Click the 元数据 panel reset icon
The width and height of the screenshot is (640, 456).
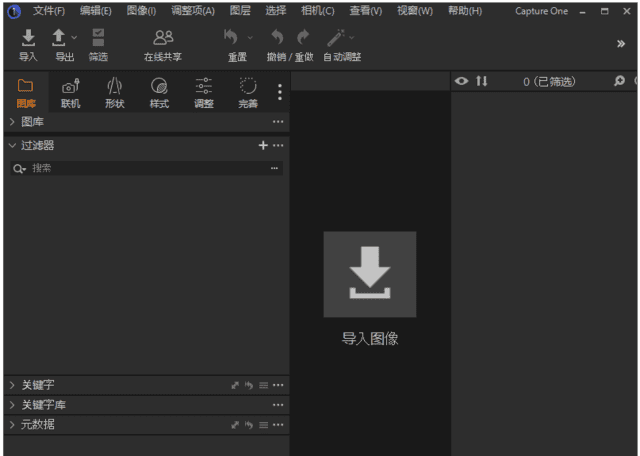249,425
